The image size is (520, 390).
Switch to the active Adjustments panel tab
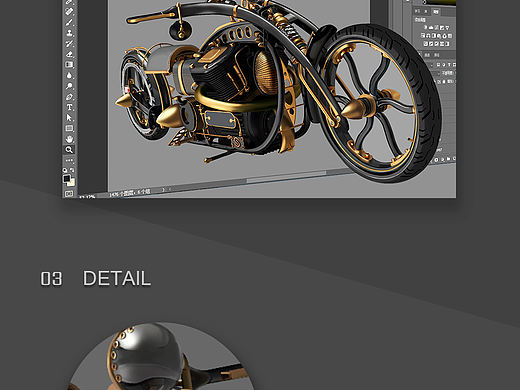pos(436,12)
